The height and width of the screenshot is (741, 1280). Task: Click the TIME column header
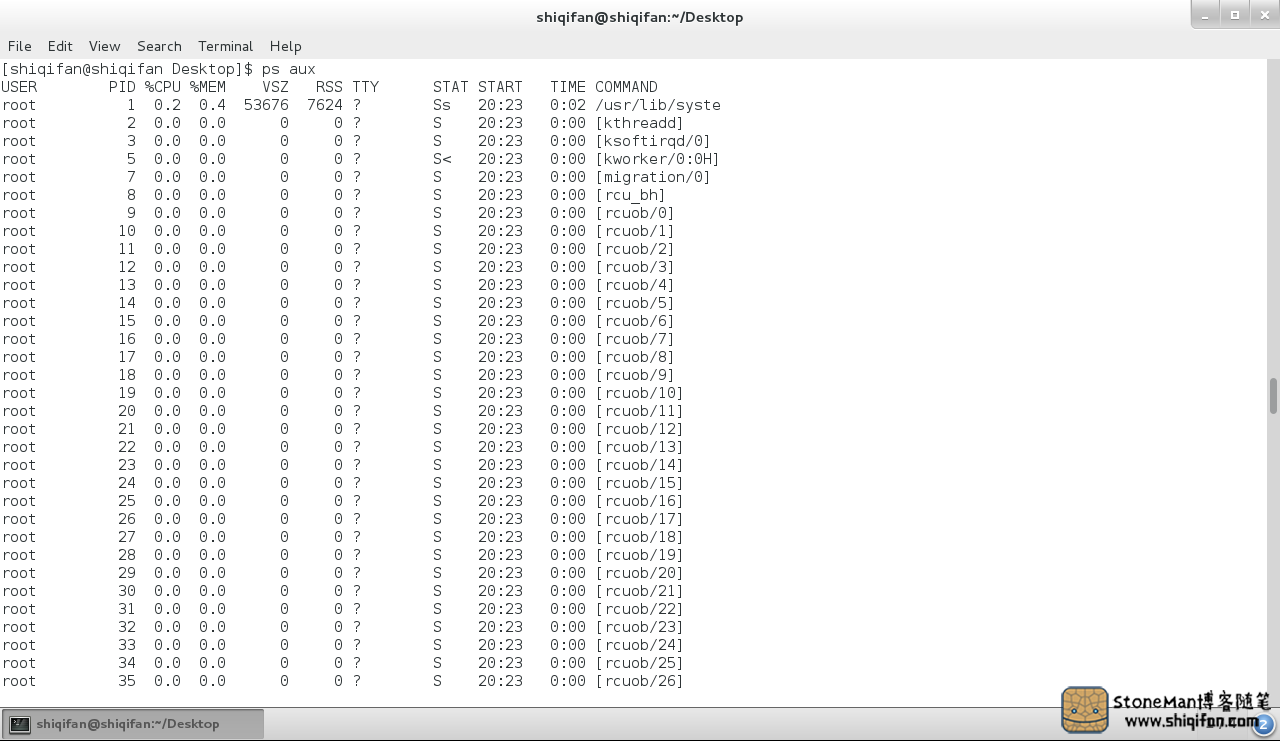tap(568, 87)
